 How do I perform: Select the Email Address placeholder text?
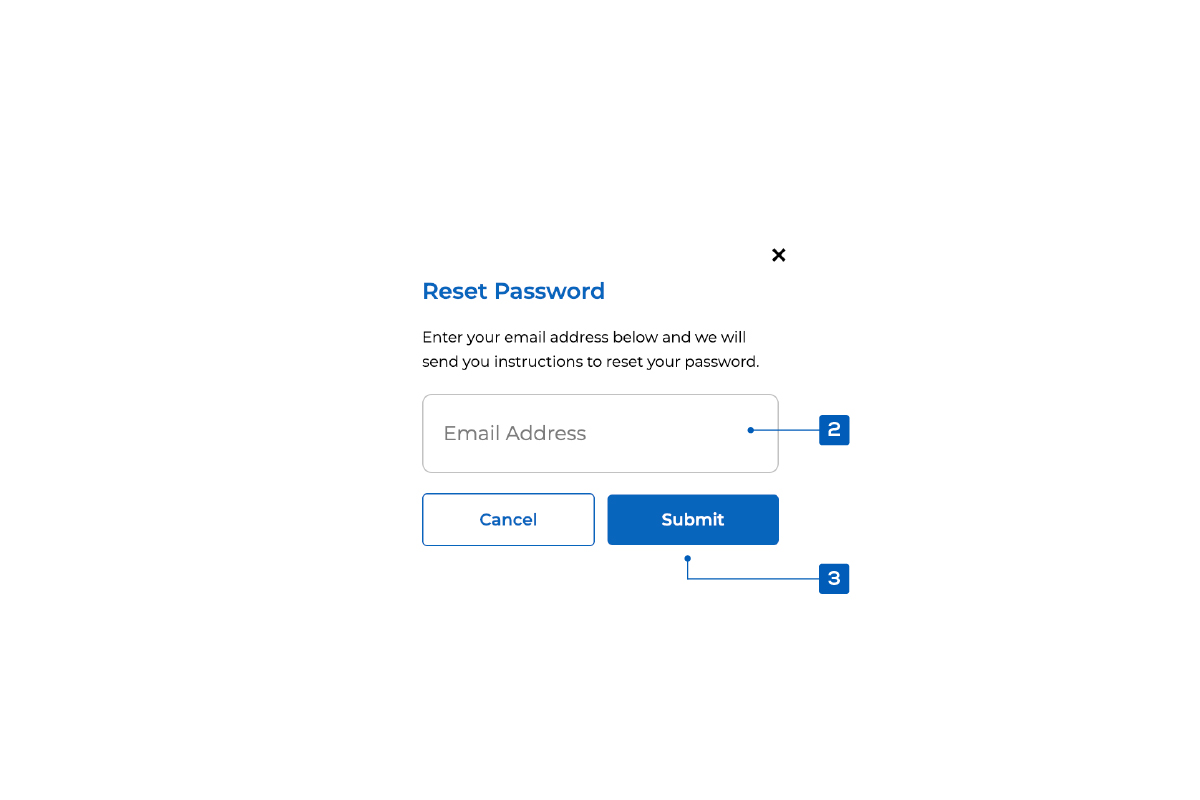pyautogui.click(x=514, y=433)
